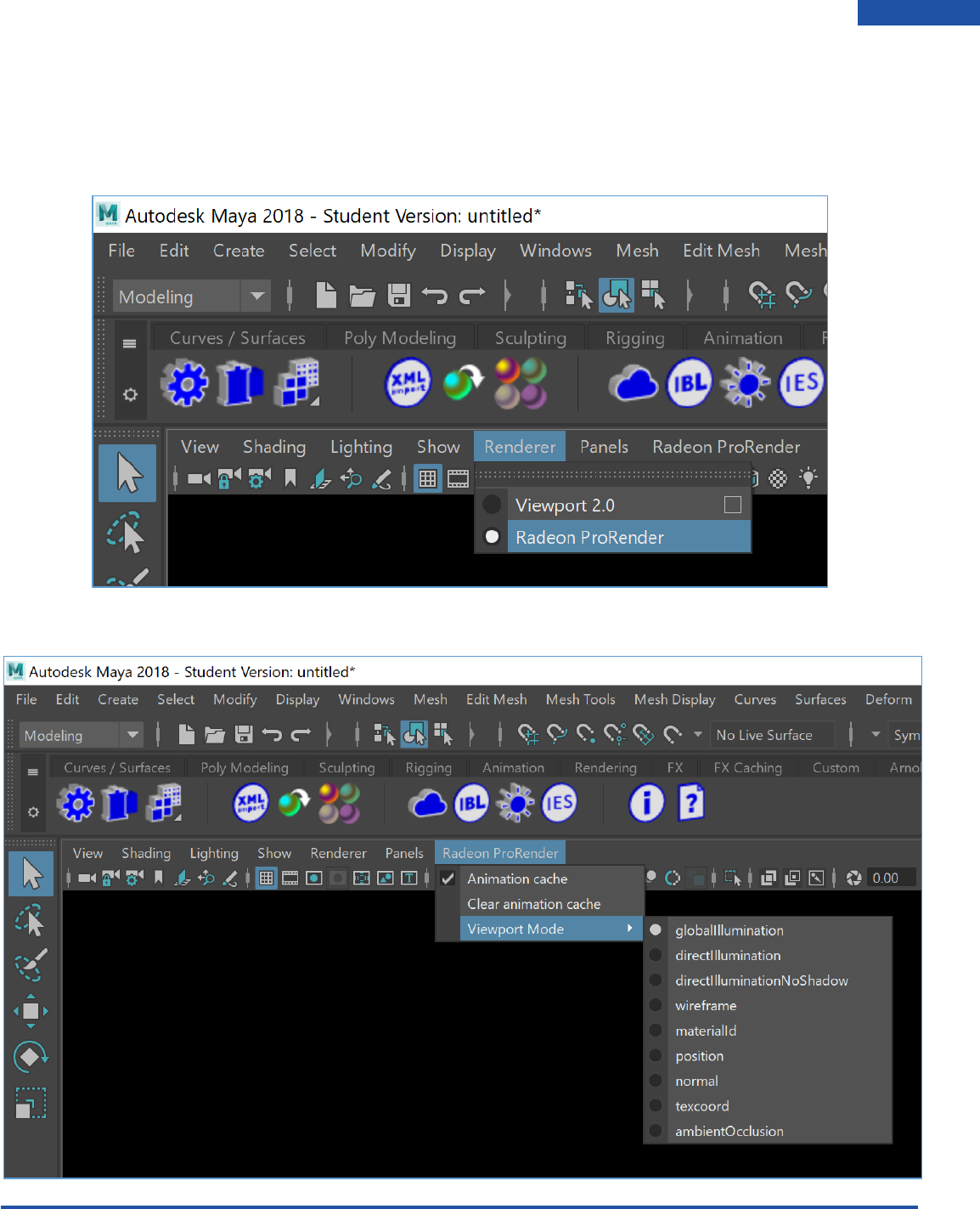Select the Viewport 2.0 renderer radio

click(x=492, y=505)
